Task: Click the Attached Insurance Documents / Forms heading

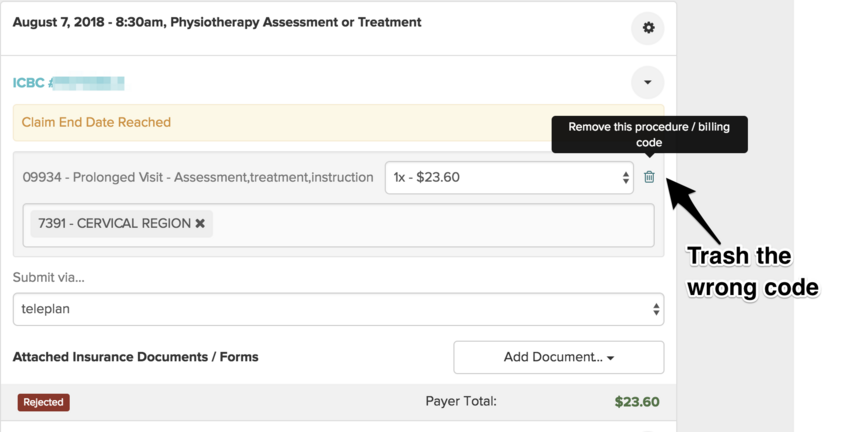Action: point(135,356)
